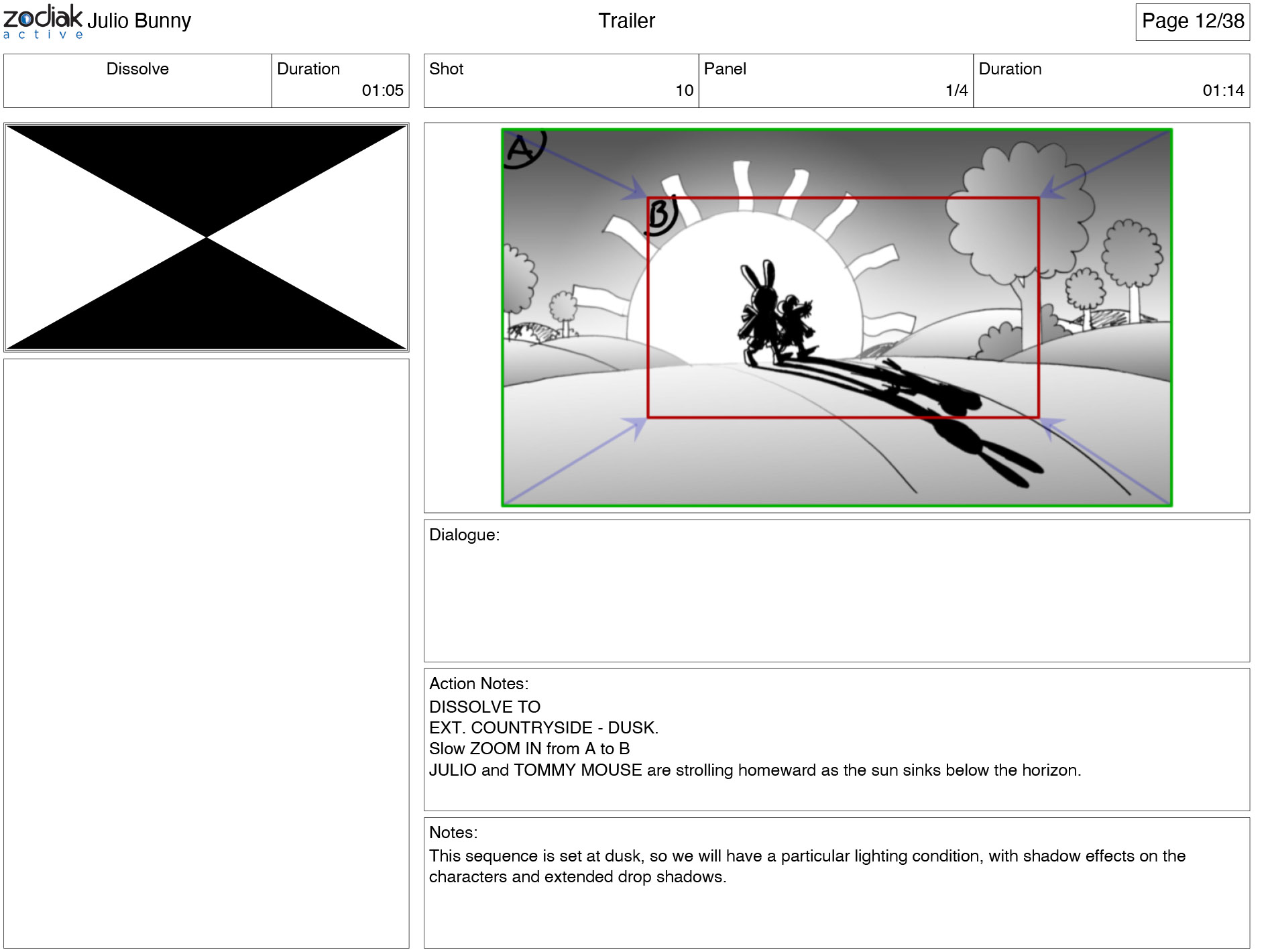This screenshot has height=952, width=1270.
Task: Click the 'DISSOLVE TO' action line
Action: point(485,707)
